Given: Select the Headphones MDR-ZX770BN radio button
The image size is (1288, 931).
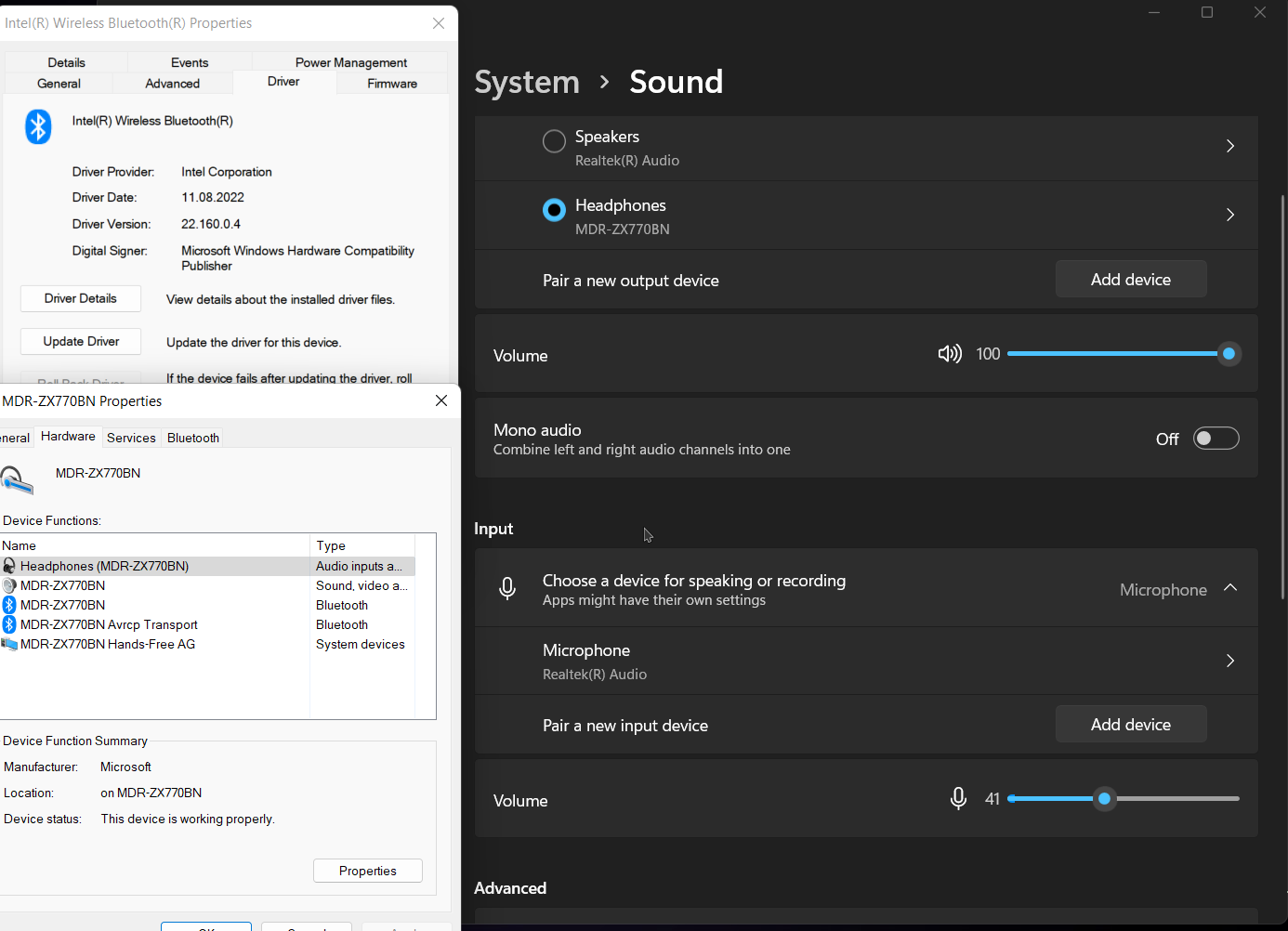Looking at the screenshot, I should click(554, 210).
